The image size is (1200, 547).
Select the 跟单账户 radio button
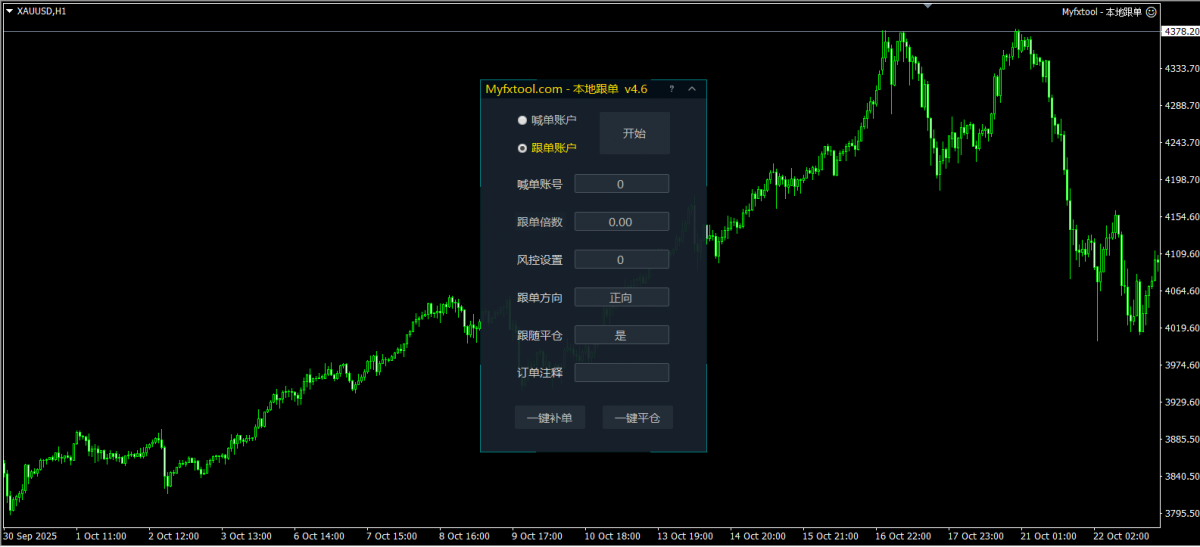pyautogui.click(x=522, y=148)
